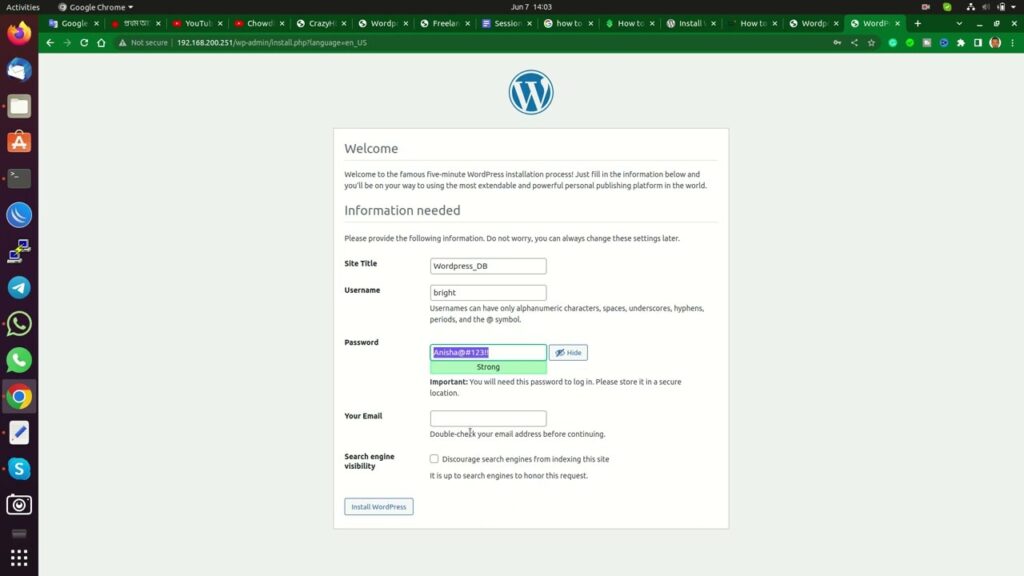Open saved passwords key icon
Viewport: 1024px width, 576px height.
837,42
